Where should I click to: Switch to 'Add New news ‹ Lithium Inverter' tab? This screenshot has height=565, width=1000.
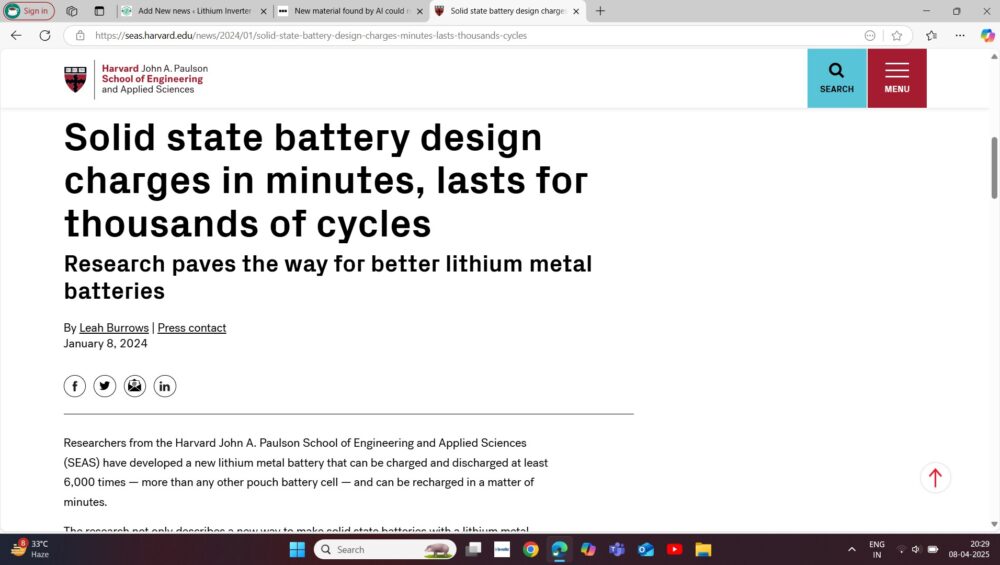(x=195, y=11)
